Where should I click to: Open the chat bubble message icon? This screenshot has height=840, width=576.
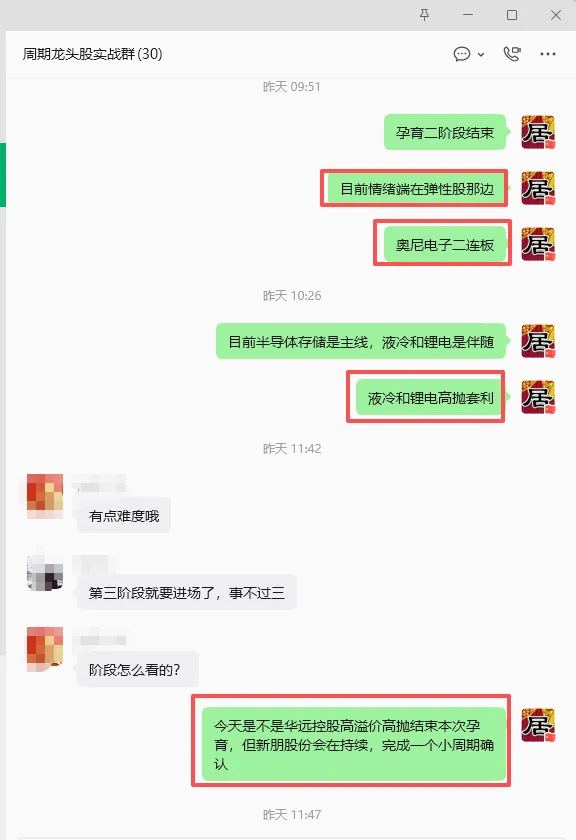pyautogui.click(x=461, y=54)
